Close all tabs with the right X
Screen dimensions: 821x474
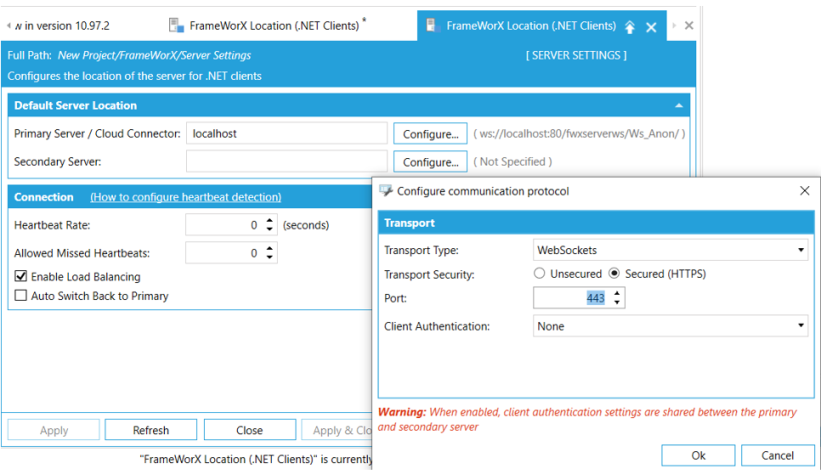[x=689, y=25]
